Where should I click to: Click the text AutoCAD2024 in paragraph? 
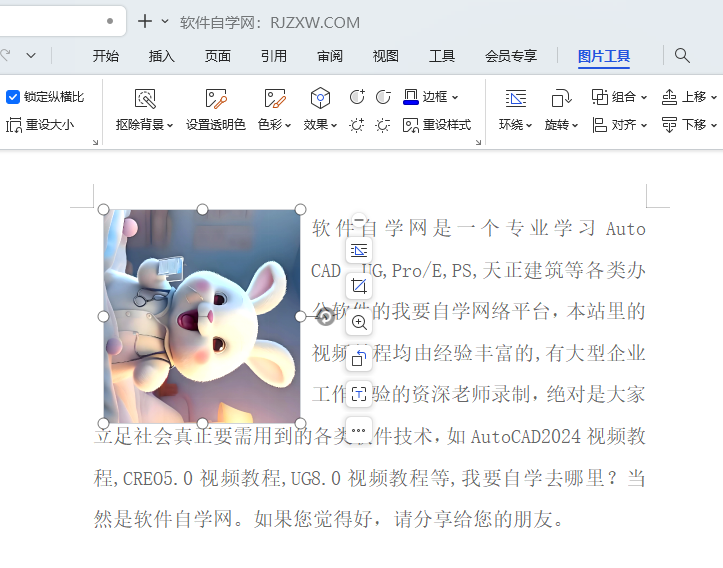(x=526, y=437)
